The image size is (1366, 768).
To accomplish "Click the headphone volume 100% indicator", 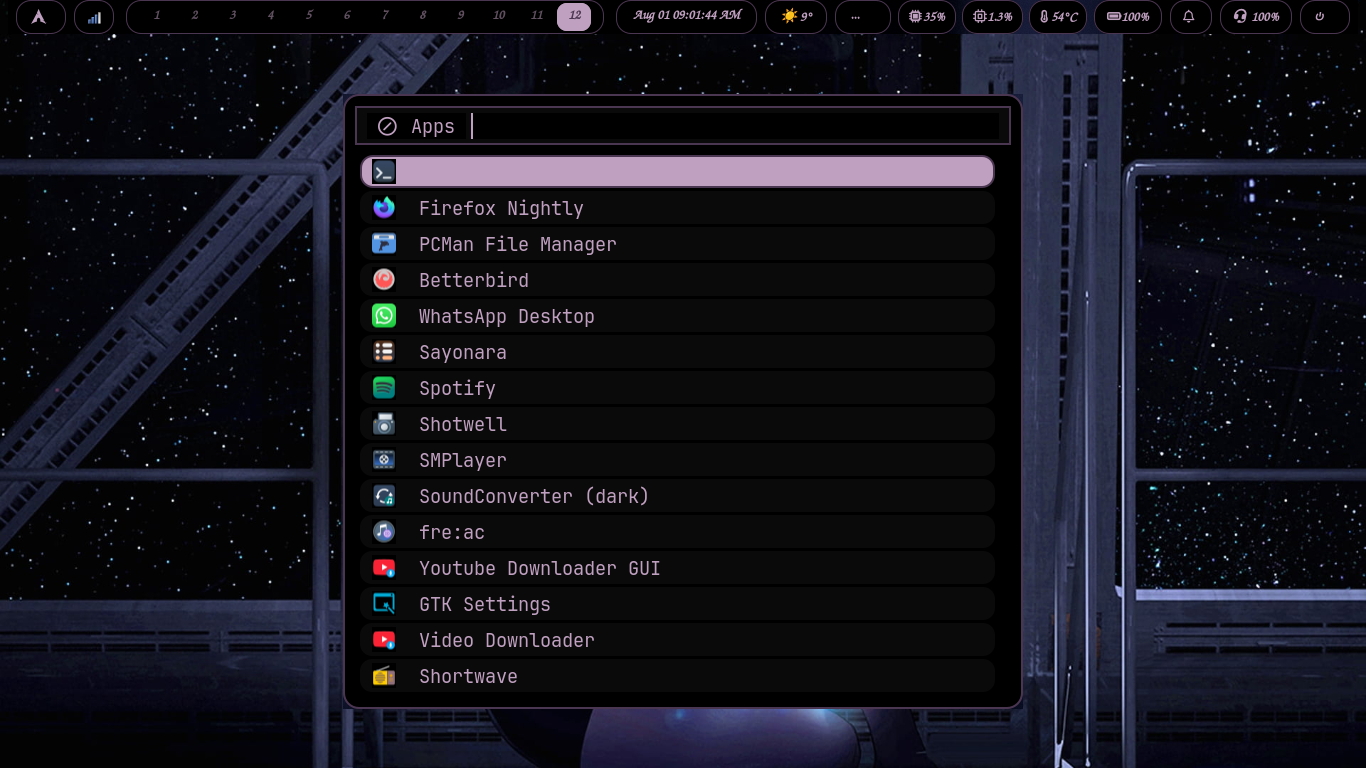I will click(x=1256, y=17).
